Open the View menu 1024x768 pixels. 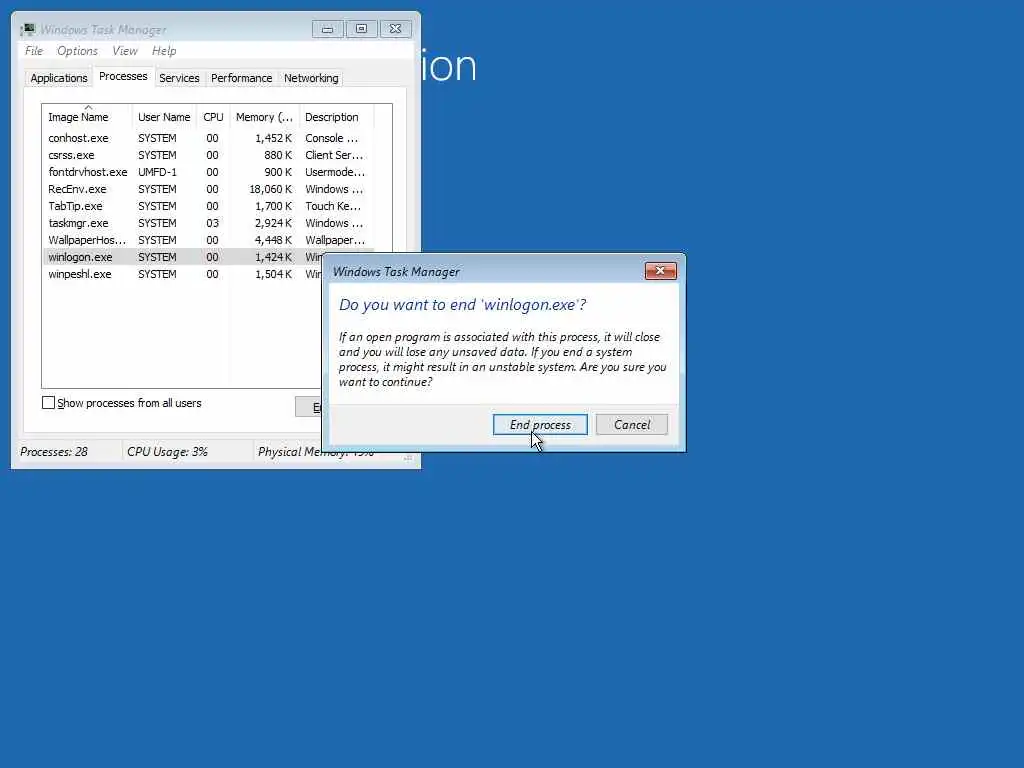[x=124, y=51]
